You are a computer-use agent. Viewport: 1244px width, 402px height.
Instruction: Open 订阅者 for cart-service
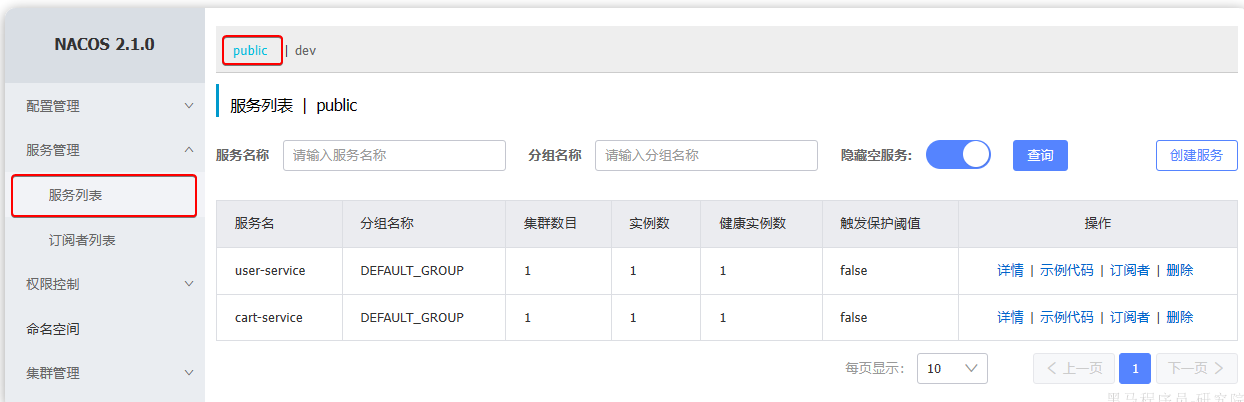coord(1129,317)
